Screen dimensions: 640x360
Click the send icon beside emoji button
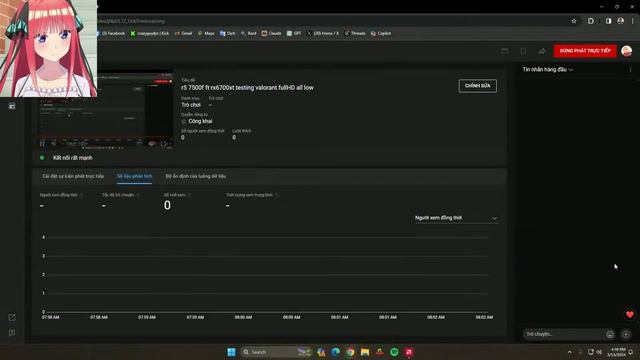pos(626,334)
